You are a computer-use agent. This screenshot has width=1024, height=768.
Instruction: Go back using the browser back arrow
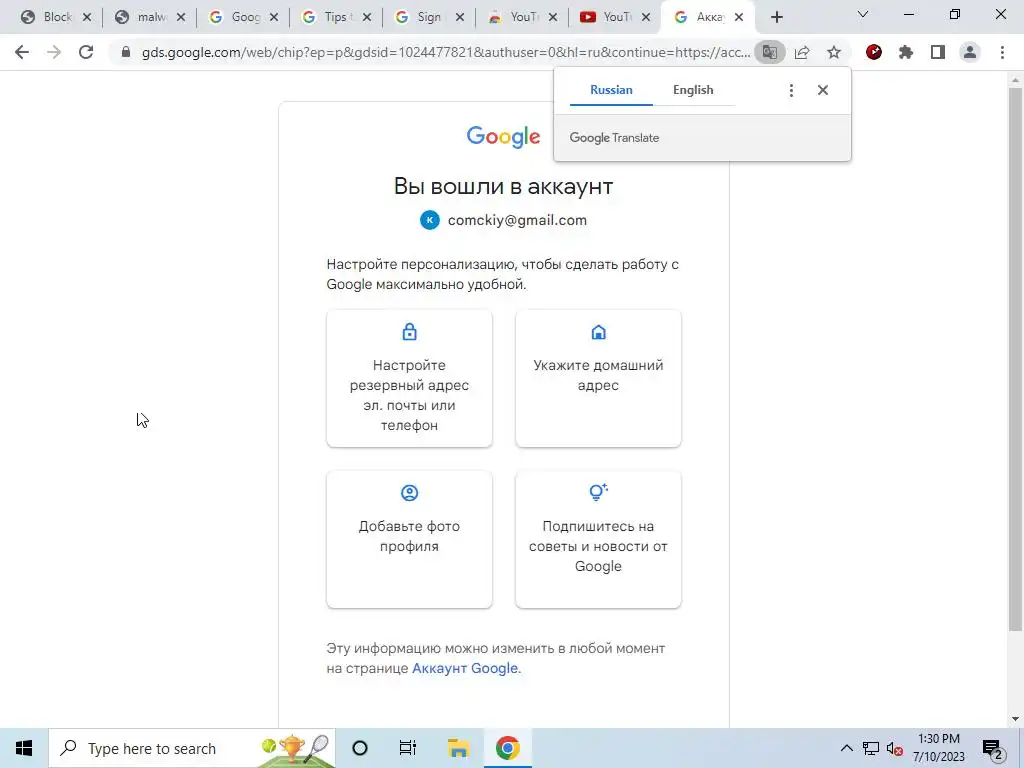tap(22, 52)
